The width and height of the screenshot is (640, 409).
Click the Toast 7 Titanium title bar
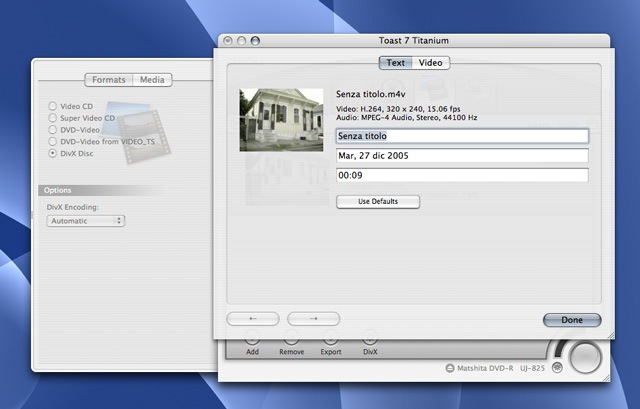click(414, 40)
